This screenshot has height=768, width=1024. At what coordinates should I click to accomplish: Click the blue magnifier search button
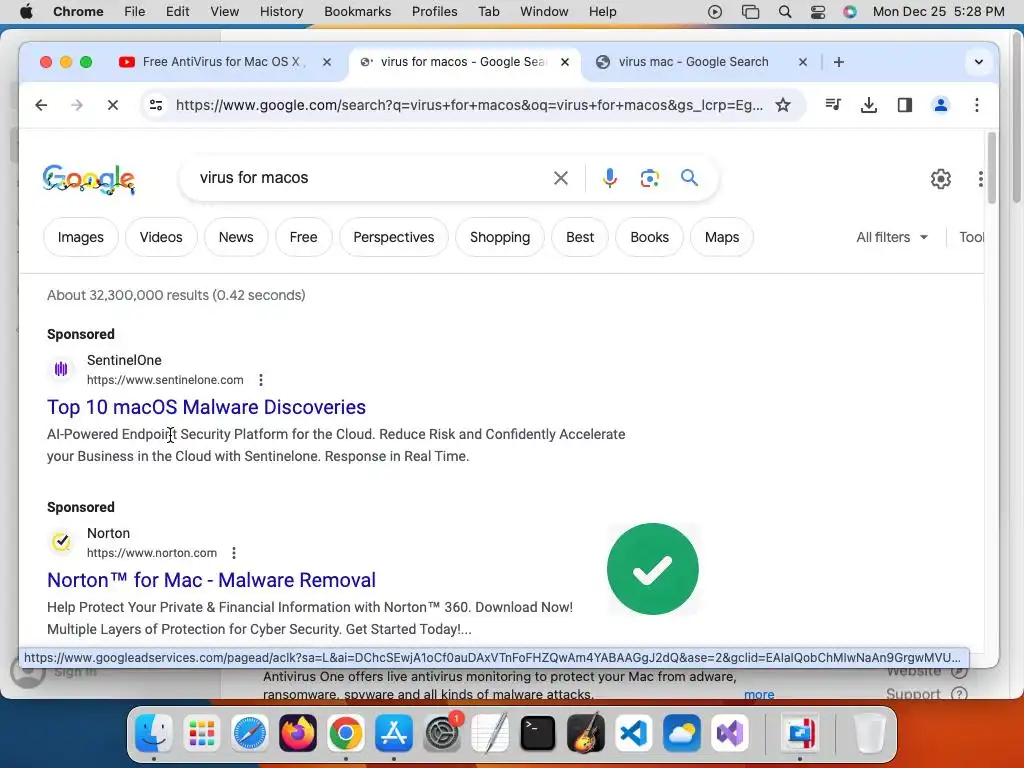pyautogui.click(x=689, y=178)
